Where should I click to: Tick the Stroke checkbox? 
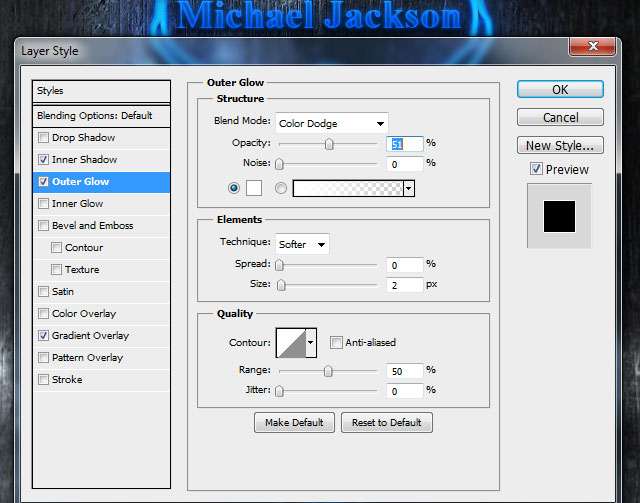click(x=43, y=380)
